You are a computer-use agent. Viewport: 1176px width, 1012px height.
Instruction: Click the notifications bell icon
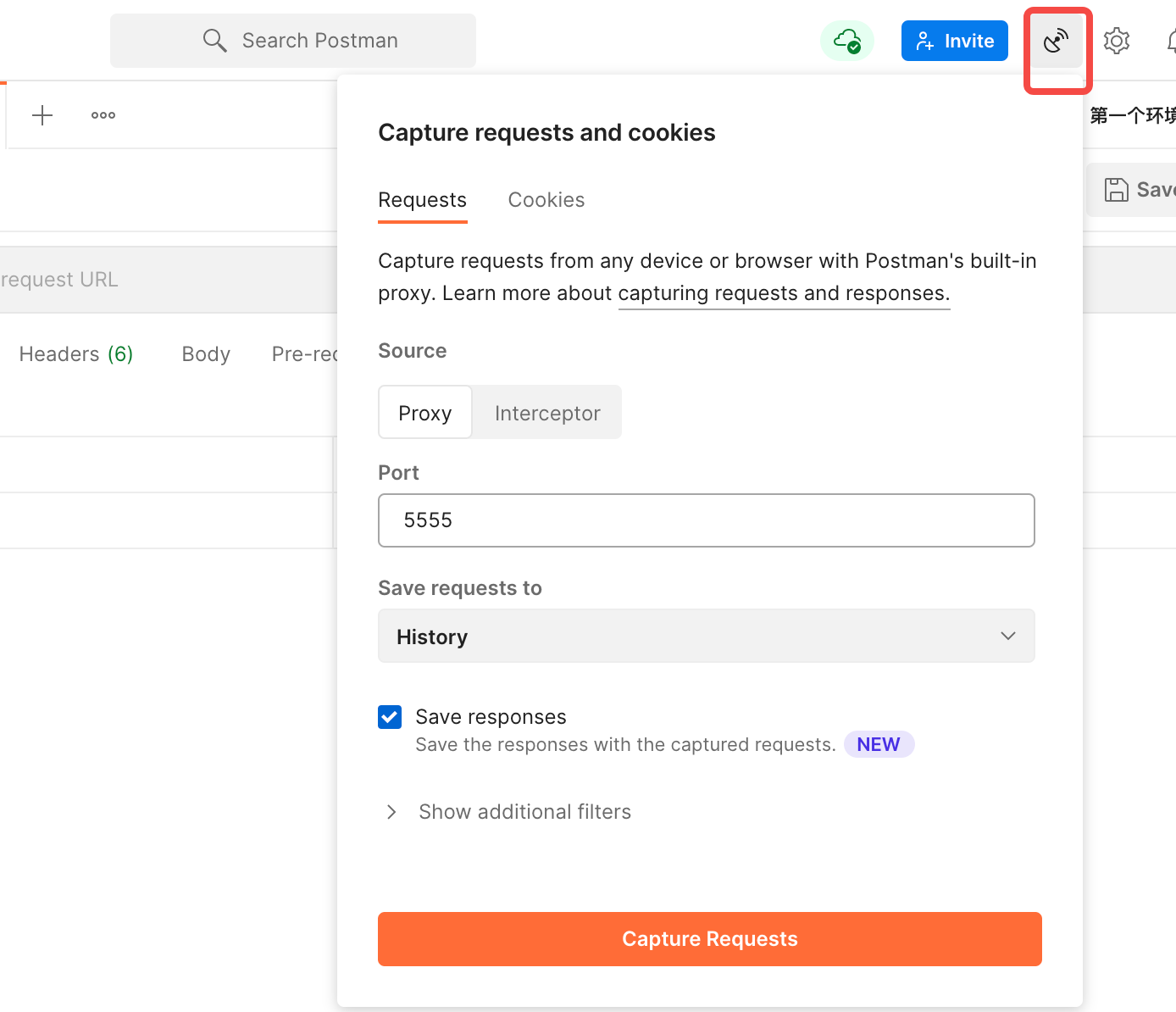coord(1171,41)
